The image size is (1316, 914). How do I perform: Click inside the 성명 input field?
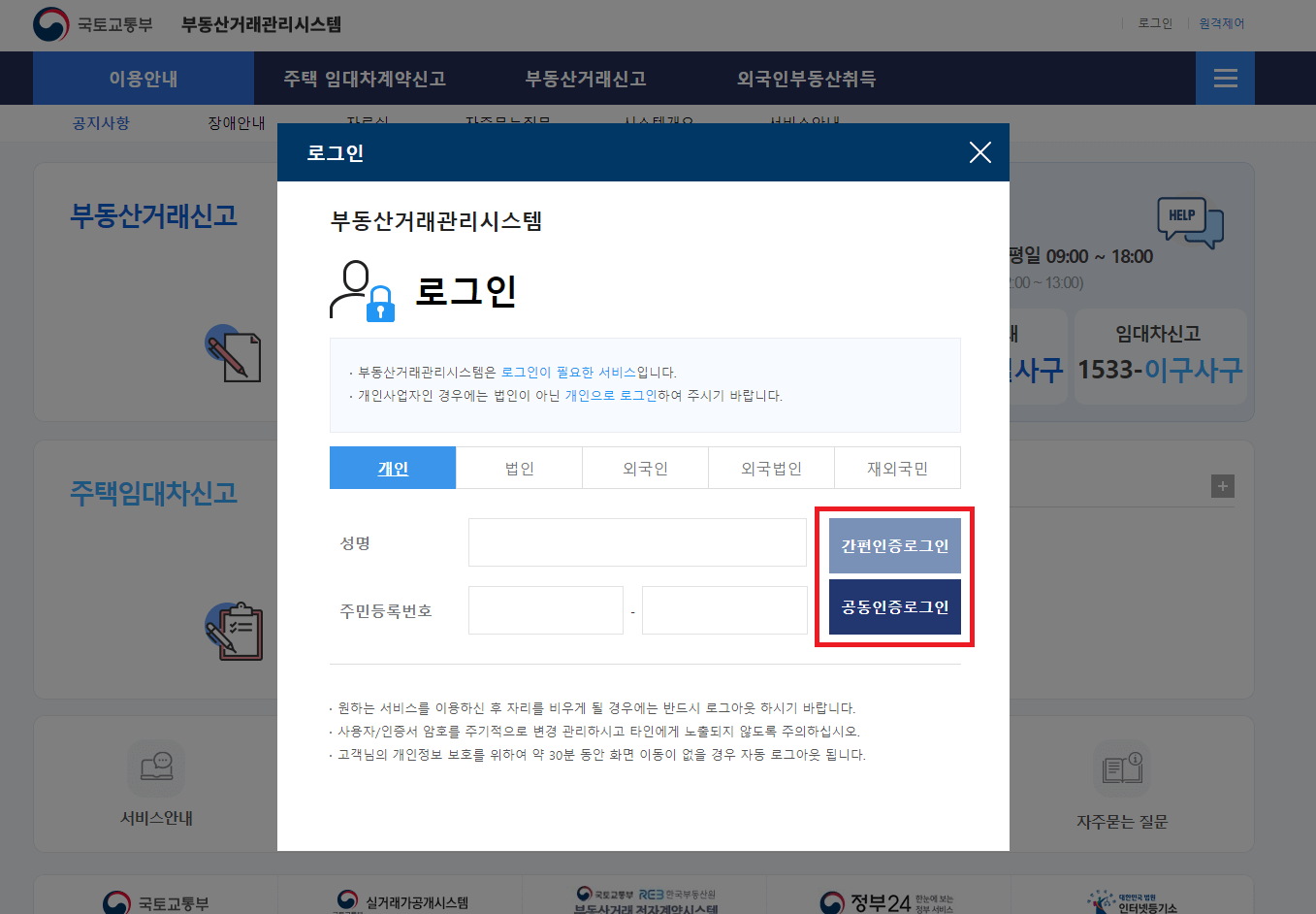point(636,541)
